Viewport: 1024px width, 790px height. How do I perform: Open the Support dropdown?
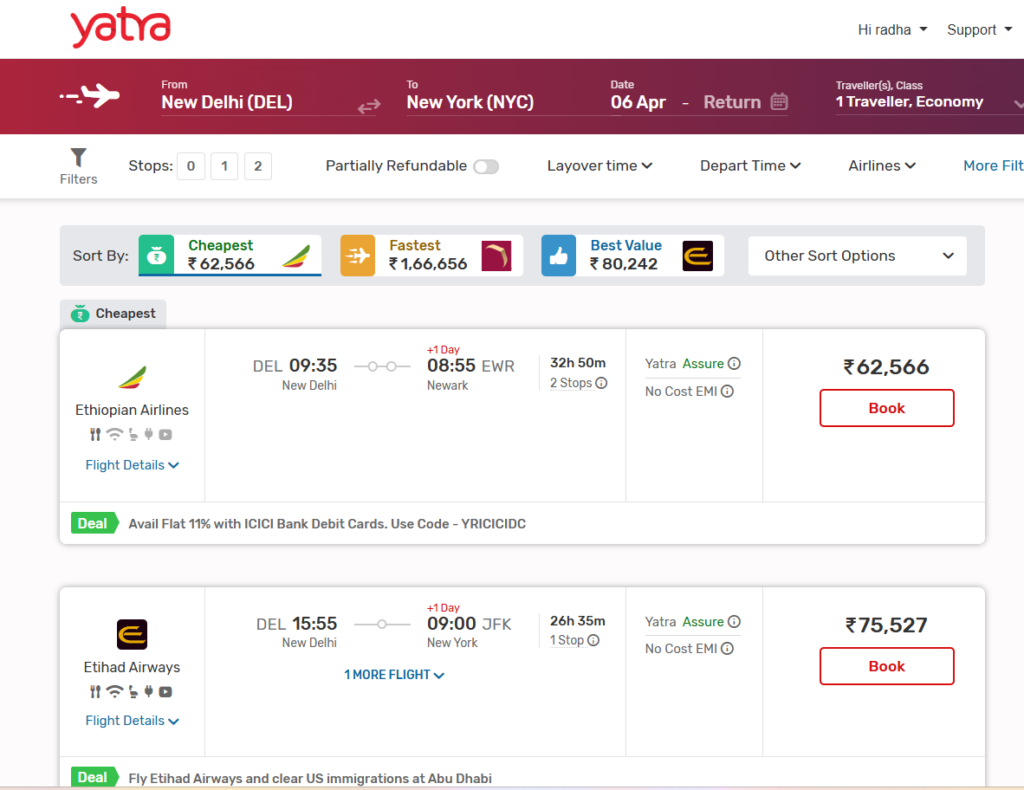(980, 29)
